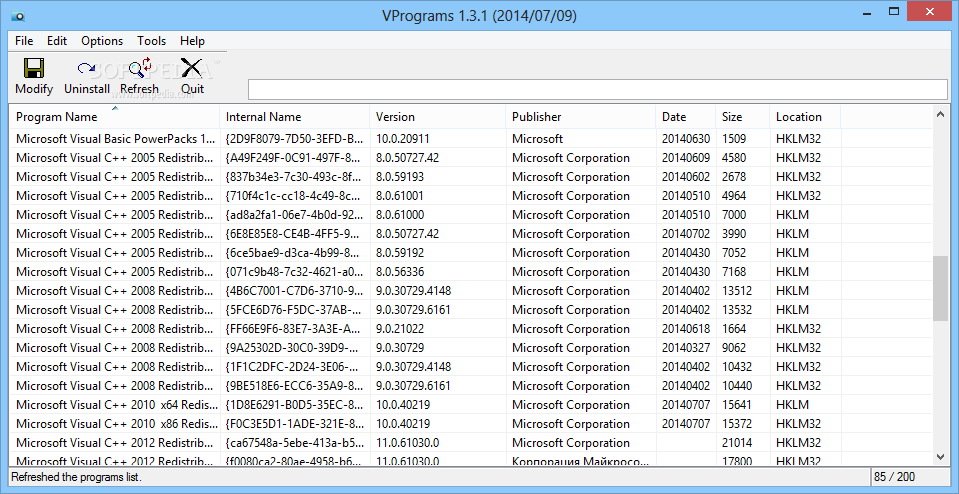Select Microsoft Visual C++ 2010 x64 row
Screen dimensions: 959x494
point(471,404)
